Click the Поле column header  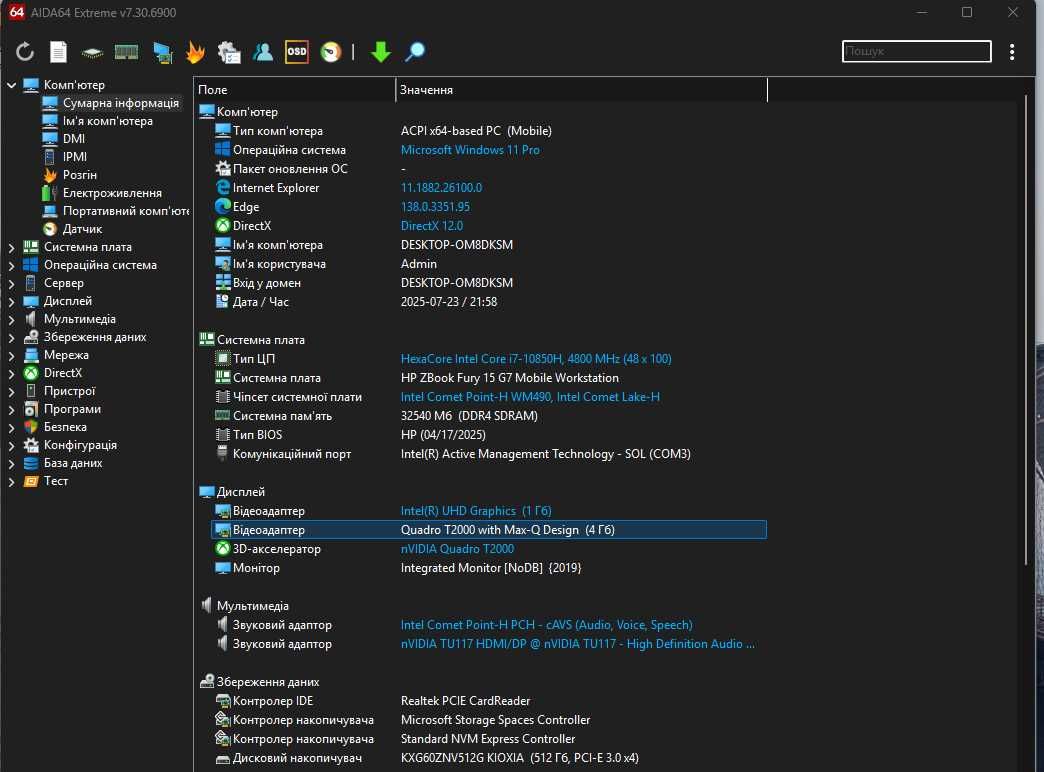(x=295, y=89)
